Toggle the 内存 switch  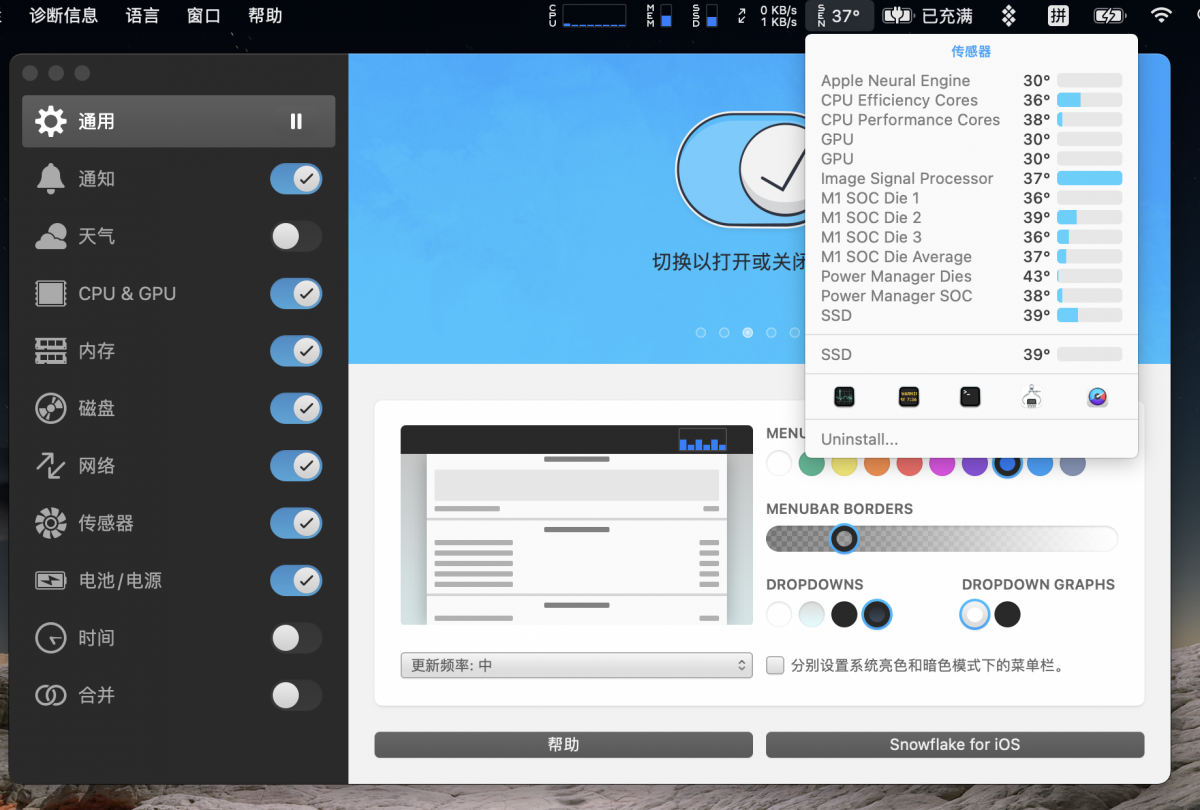coord(296,351)
